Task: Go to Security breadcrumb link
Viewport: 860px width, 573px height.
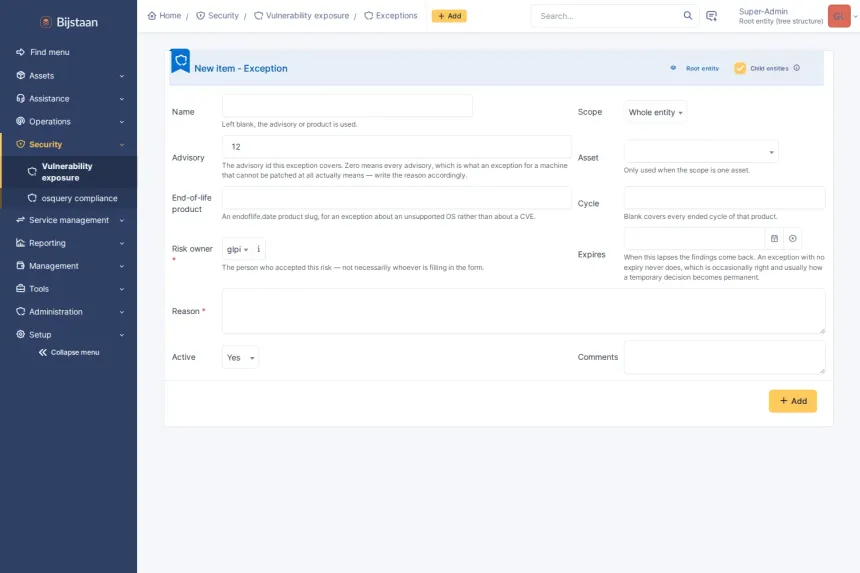Action: (218, 15)
